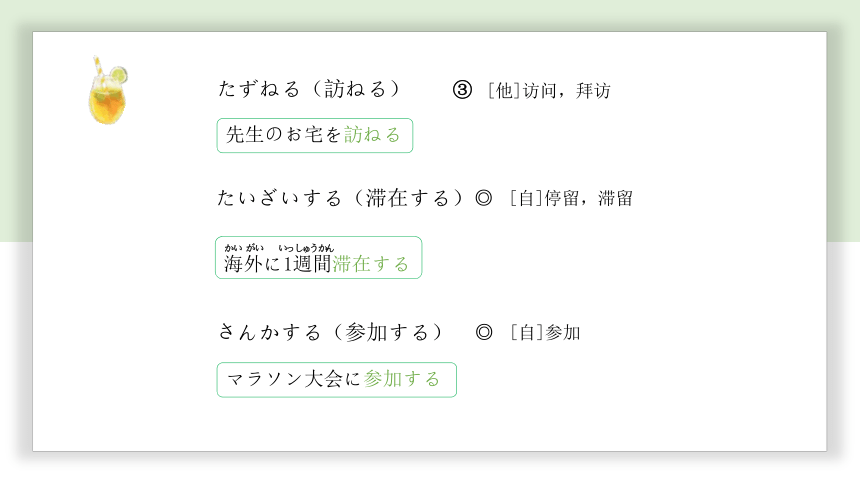Image resolution: width=860 pixels, height=484 pixels.
Task: Click the definition [自]参加
Action: tap(545, 333)
